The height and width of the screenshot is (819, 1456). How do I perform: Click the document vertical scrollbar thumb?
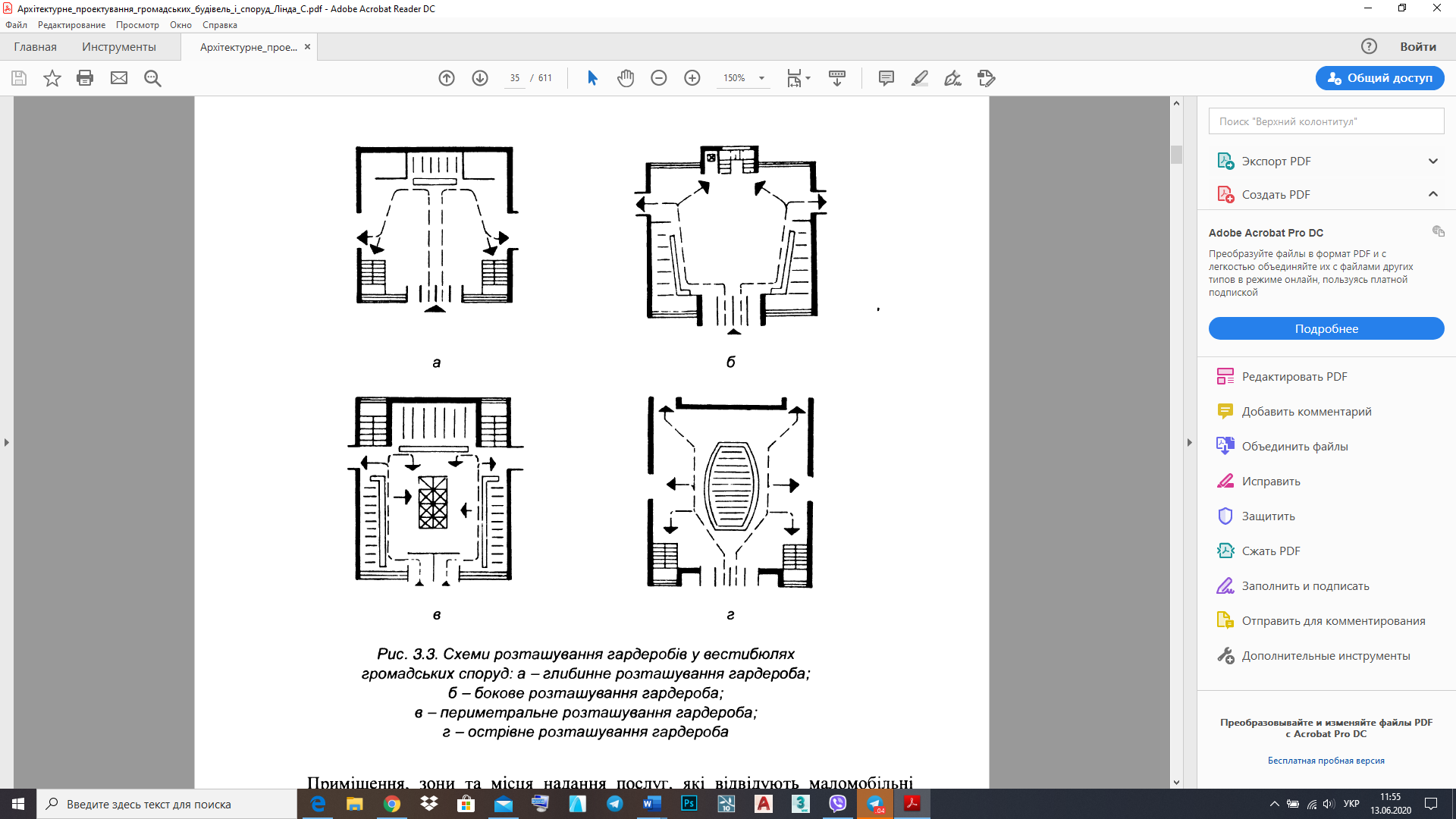(x=1176, y=155)
